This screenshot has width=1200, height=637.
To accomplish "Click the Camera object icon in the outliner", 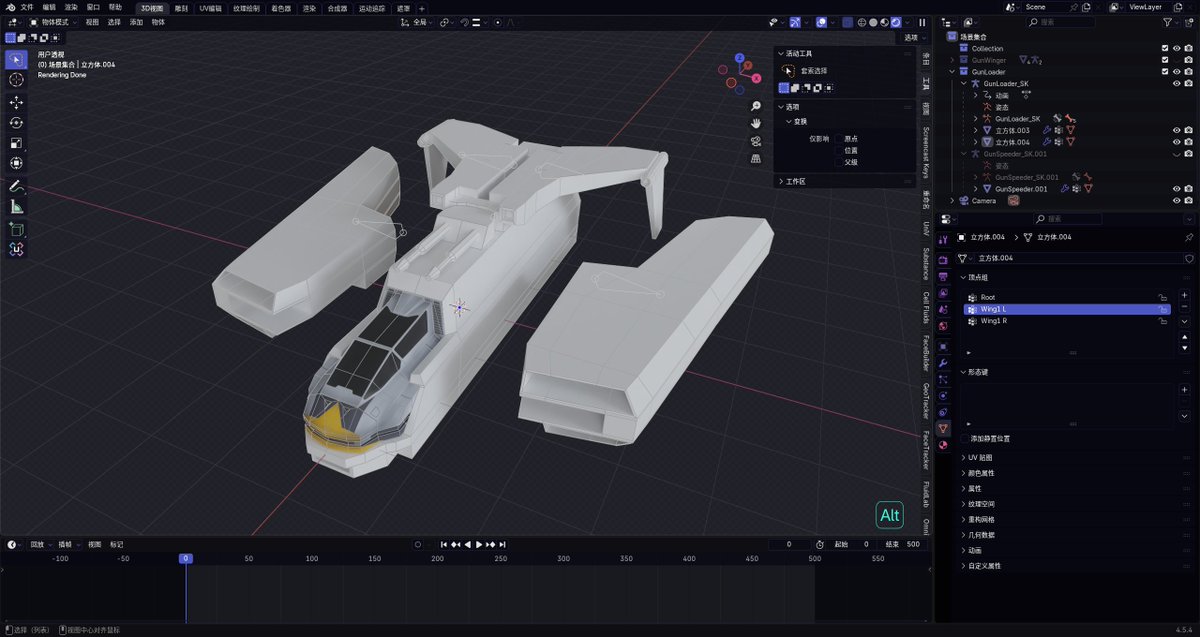I will point(963,200).
